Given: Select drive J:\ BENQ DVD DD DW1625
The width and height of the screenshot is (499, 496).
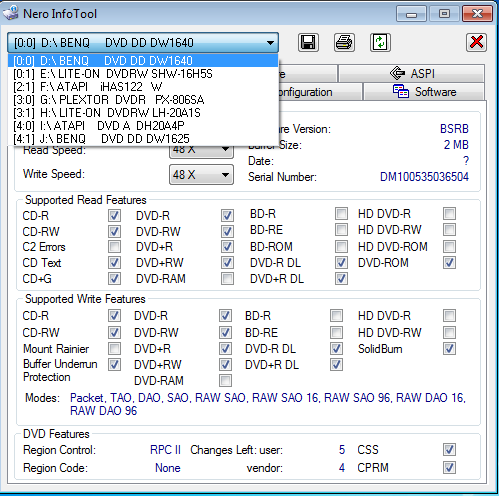Looking at the screenshot, I should click(143, 139).
